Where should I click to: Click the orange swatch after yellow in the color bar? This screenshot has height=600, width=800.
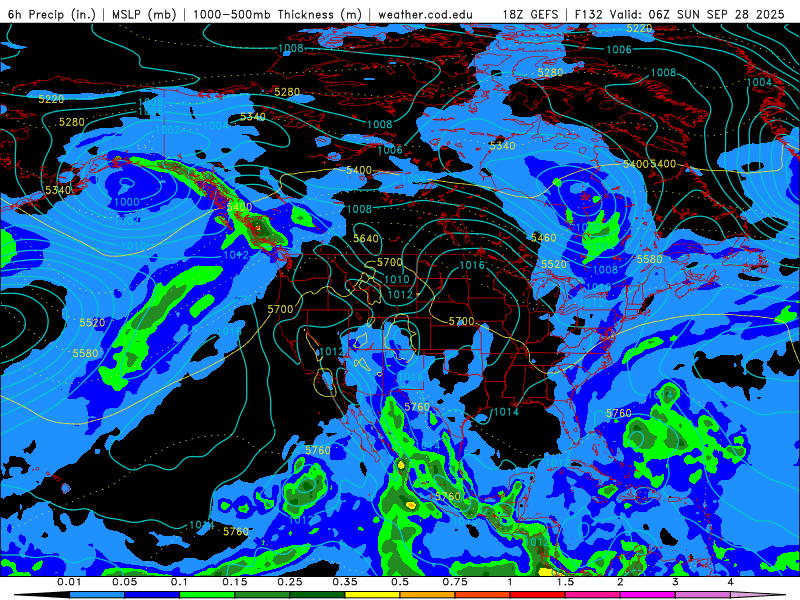(428, 595)
